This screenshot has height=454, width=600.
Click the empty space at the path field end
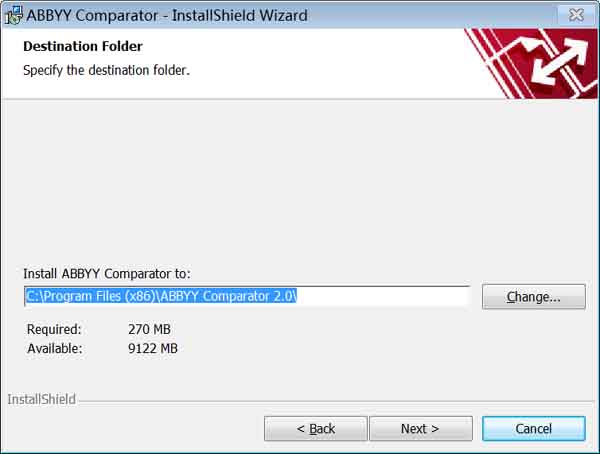tap(383, 296)
